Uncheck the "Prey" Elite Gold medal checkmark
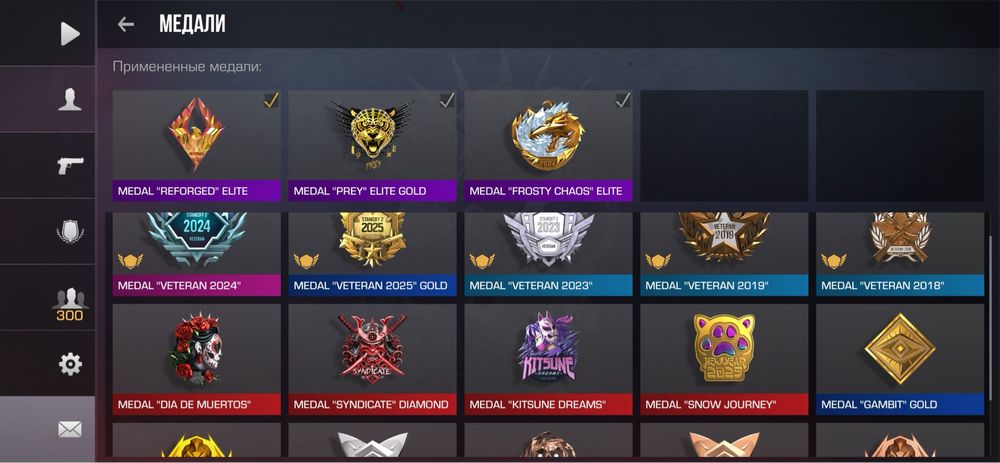This screenshot has height=463, width=1000. [447, 100]
